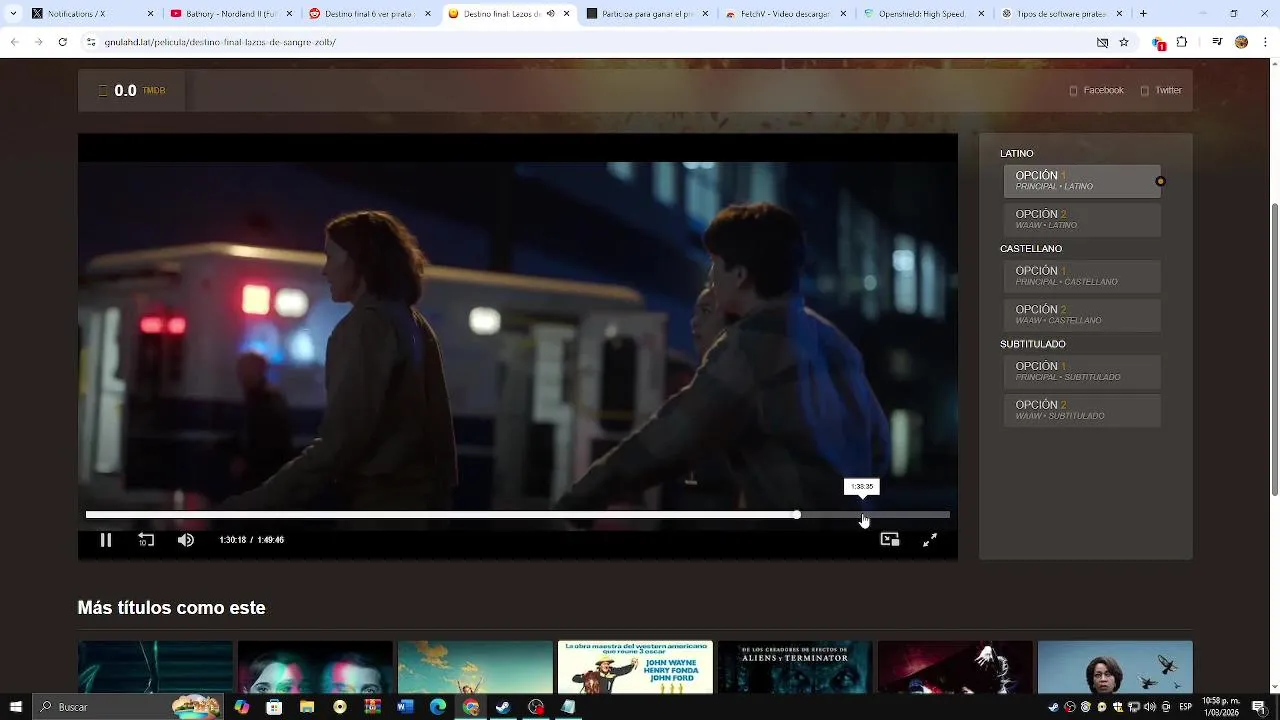This screenshot has height=720, width=1280.
Task: Switch to the Participa para ganar tab
Action: [647, 14]
